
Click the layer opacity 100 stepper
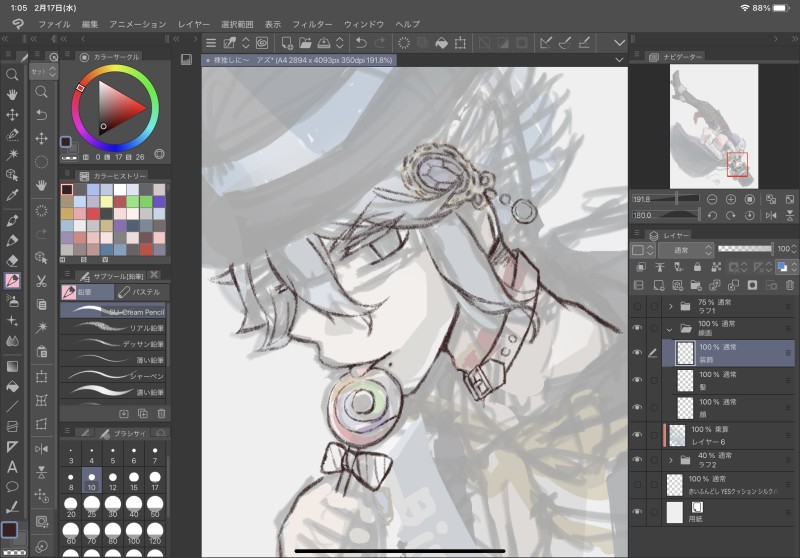click(794, 248)
